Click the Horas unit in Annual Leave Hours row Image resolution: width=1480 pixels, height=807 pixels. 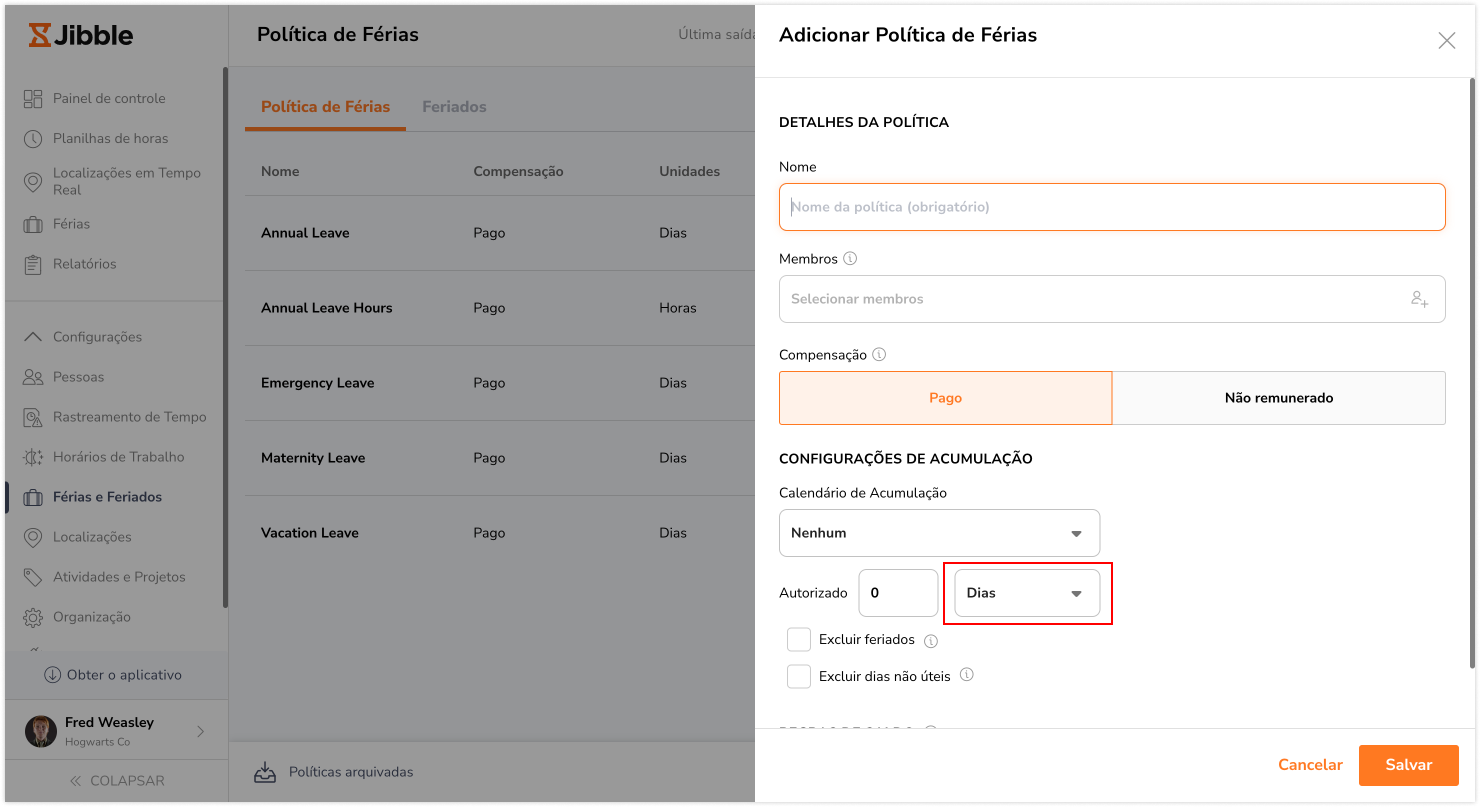(x=678, y=308)
